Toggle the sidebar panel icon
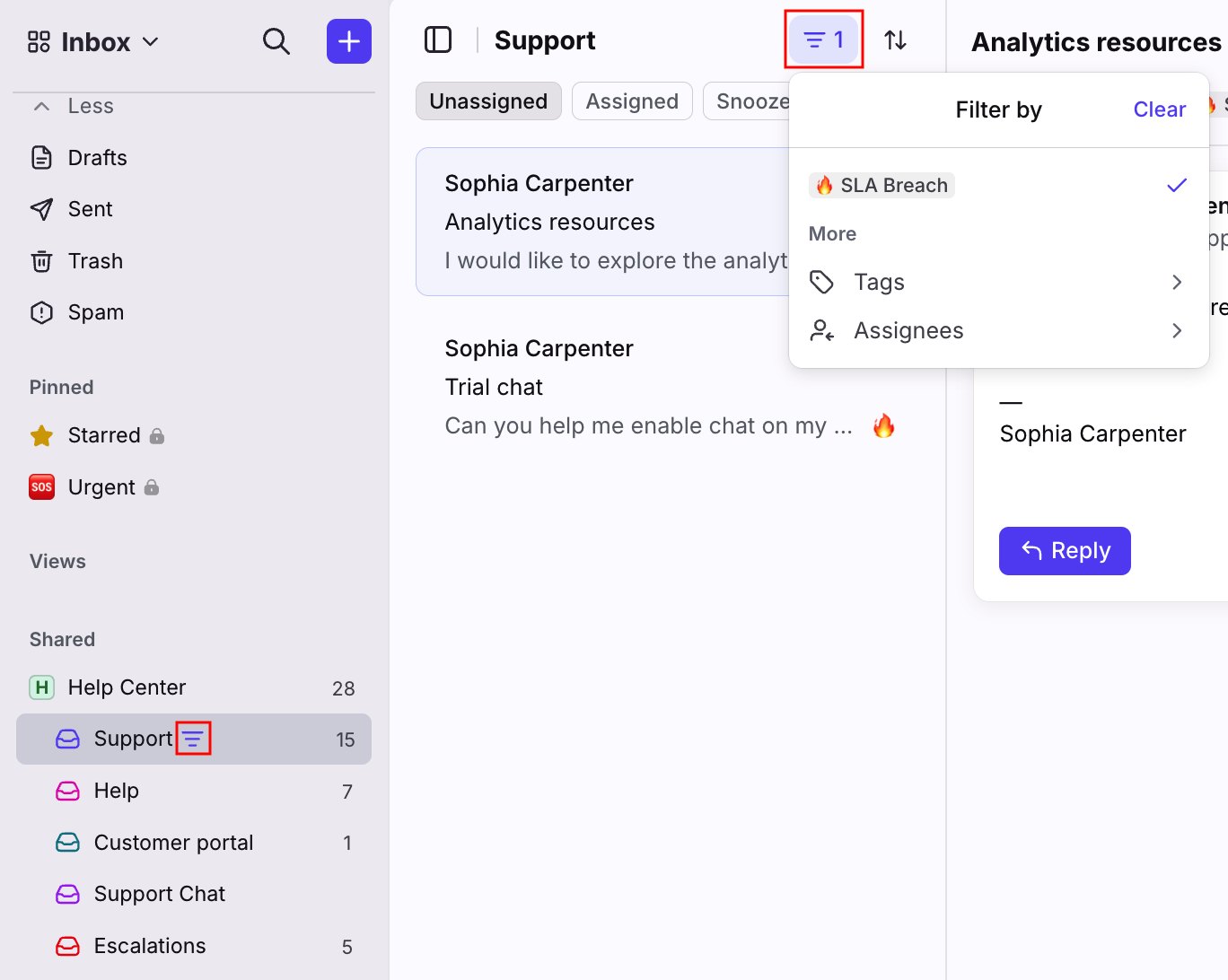1228x980 pixels. 438,40
